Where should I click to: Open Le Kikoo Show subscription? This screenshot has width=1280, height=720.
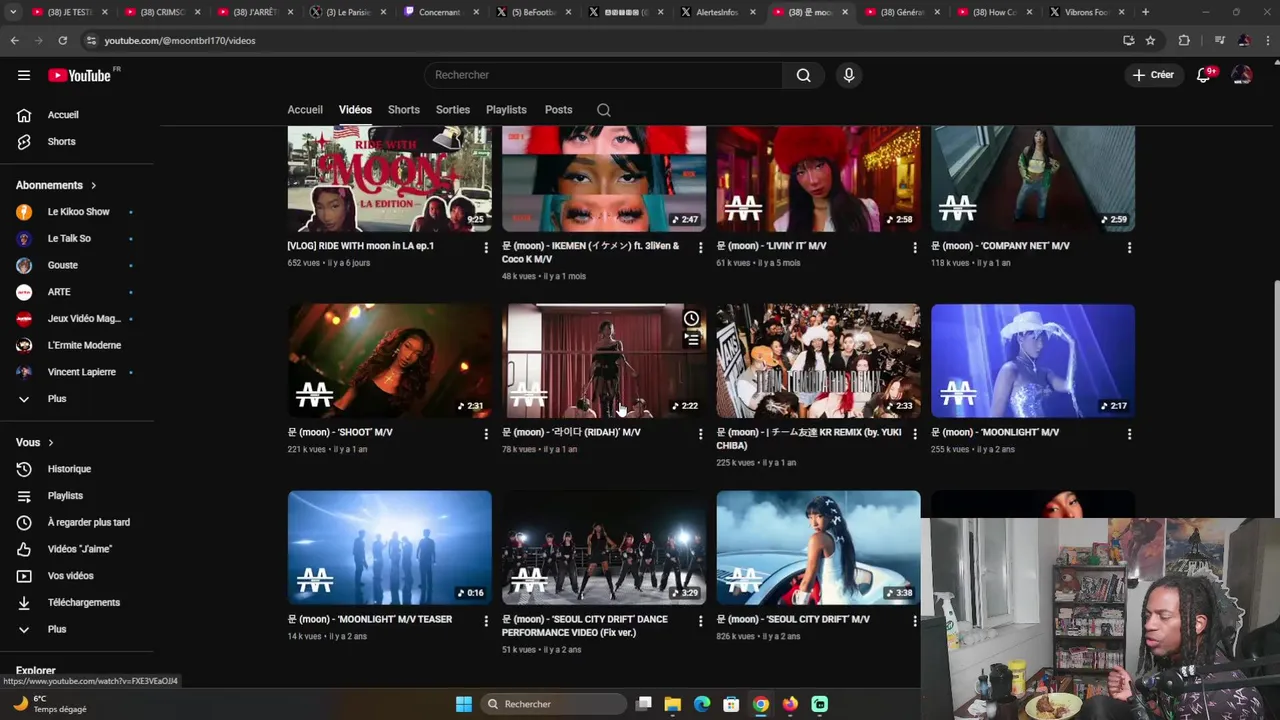[77, 212]
